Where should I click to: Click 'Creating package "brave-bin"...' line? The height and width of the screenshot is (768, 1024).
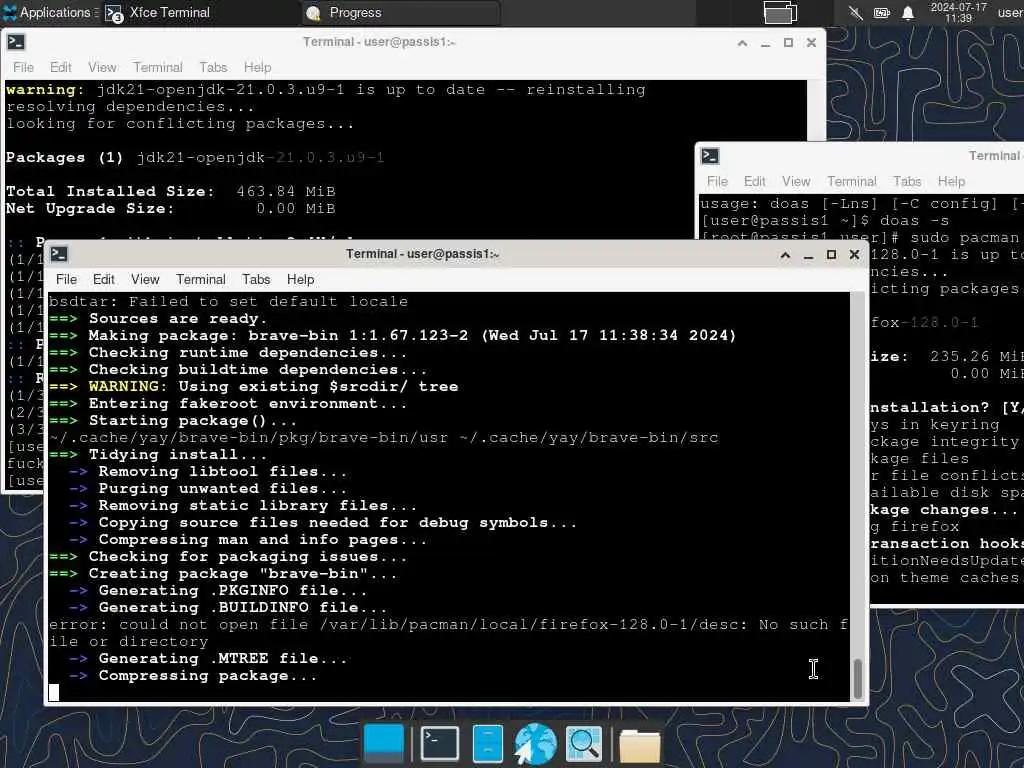[223, 574]
